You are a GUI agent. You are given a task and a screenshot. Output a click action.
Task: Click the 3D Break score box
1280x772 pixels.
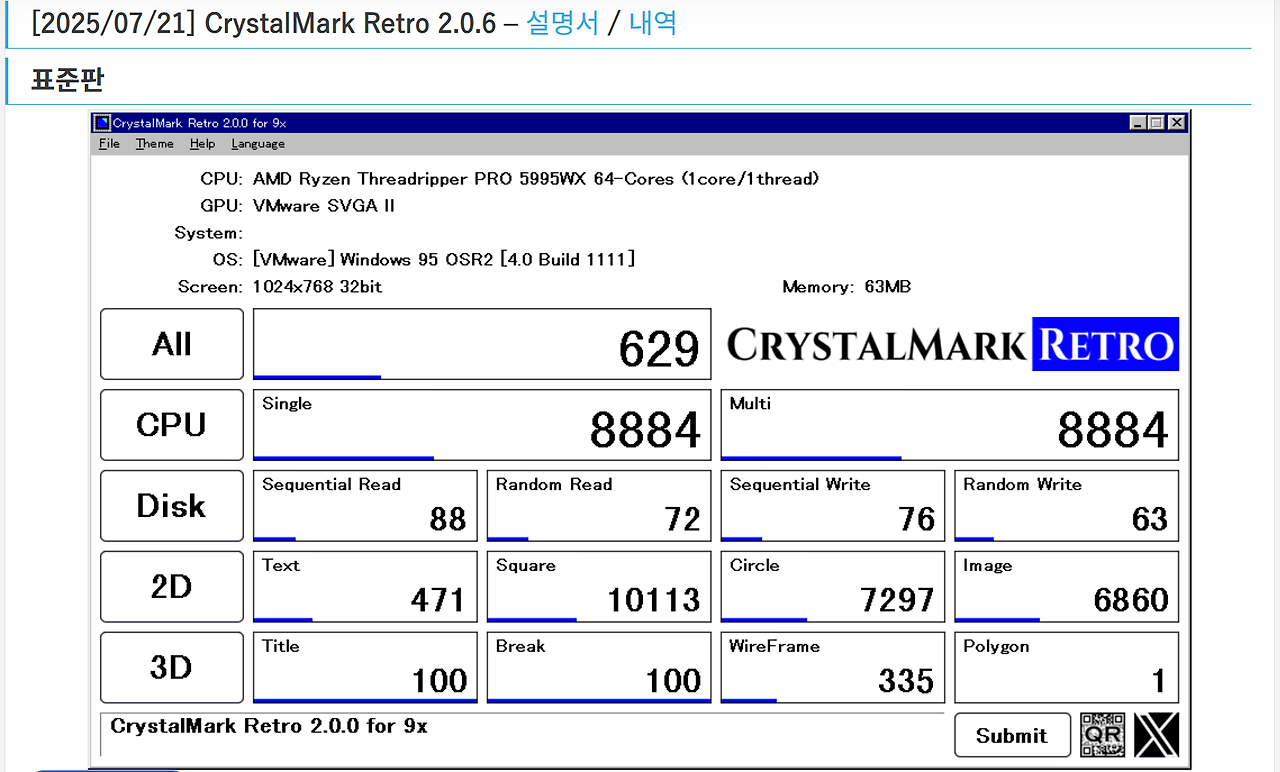coord(599,667)
